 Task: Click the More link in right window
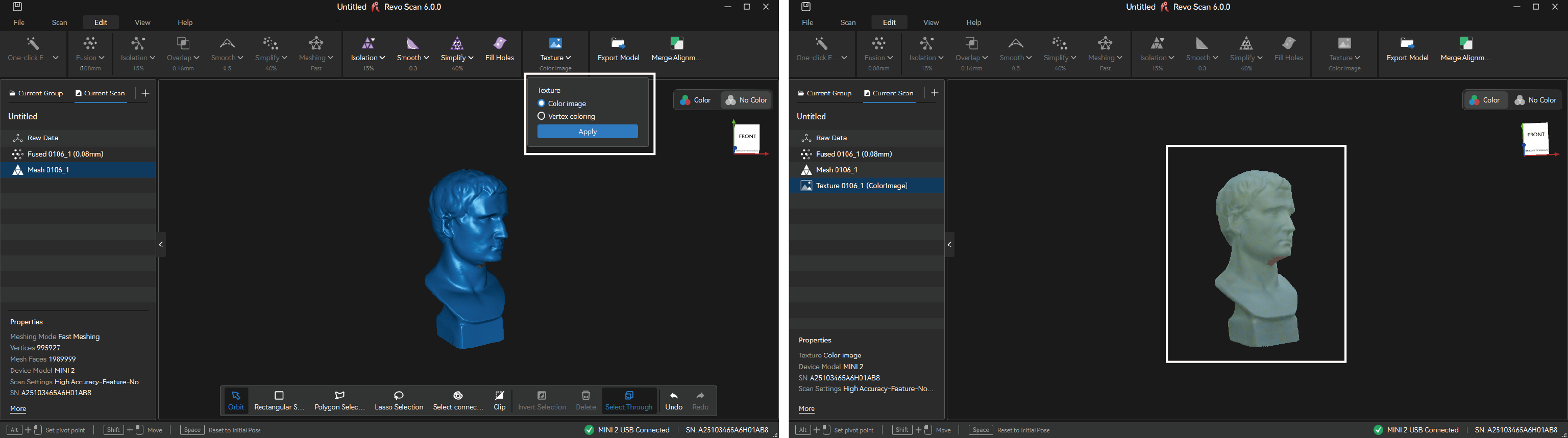click(x=806, y=409)
